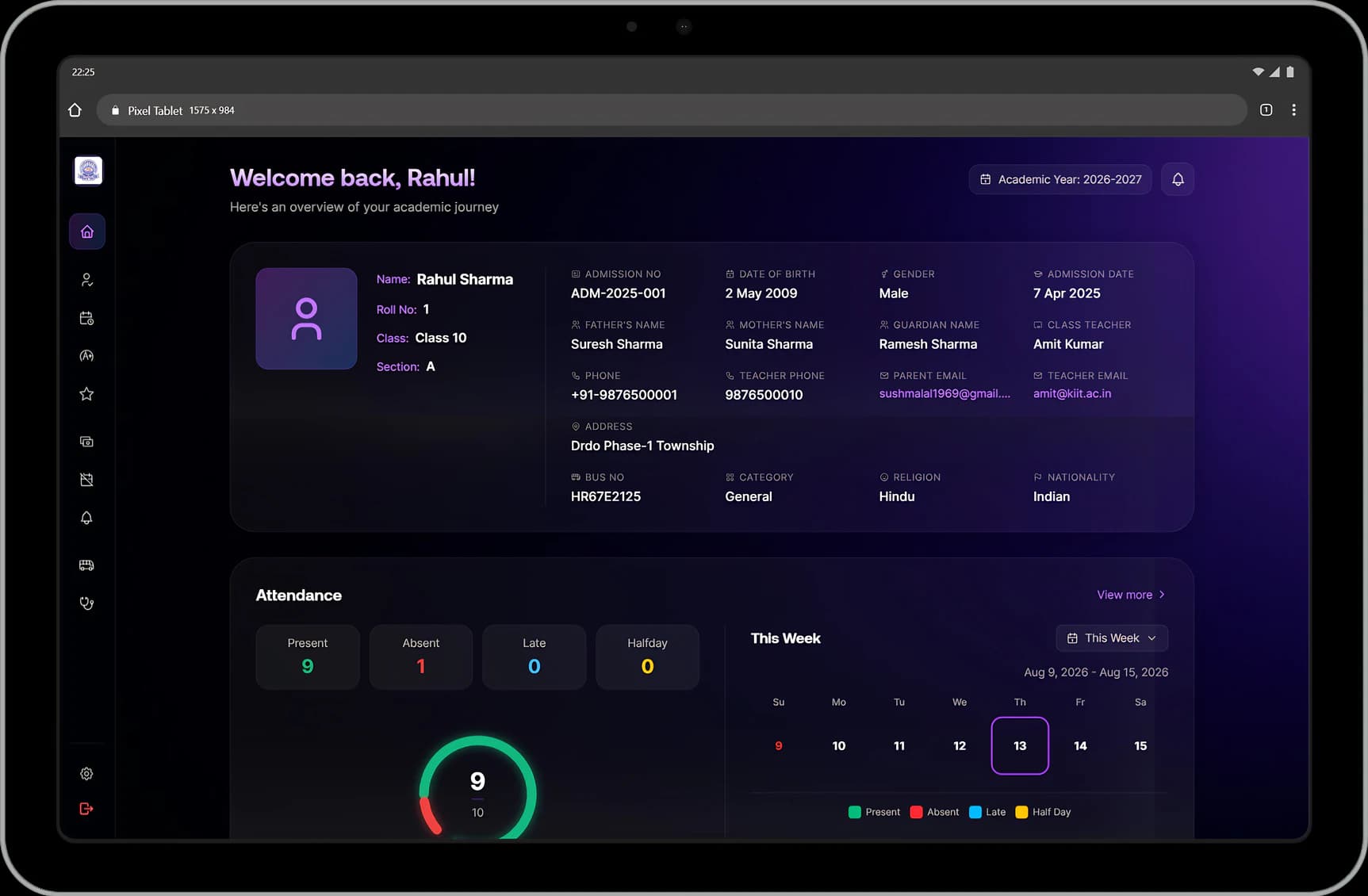Open the stethoscope health icon in sidebar
Screen dimensions: 1368x896
[87, 603]
